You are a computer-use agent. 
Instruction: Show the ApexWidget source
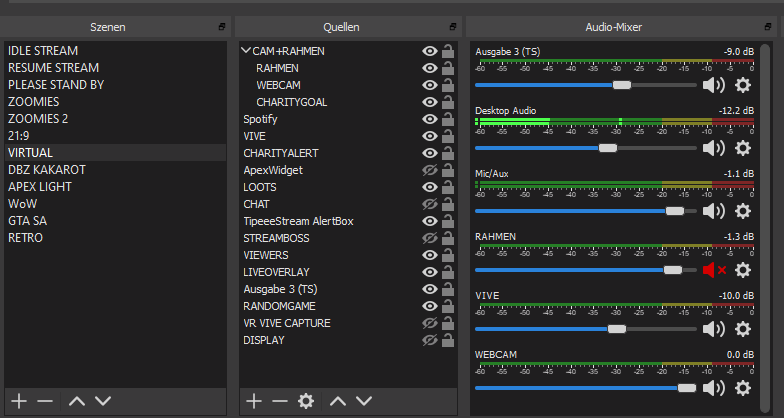430,170
